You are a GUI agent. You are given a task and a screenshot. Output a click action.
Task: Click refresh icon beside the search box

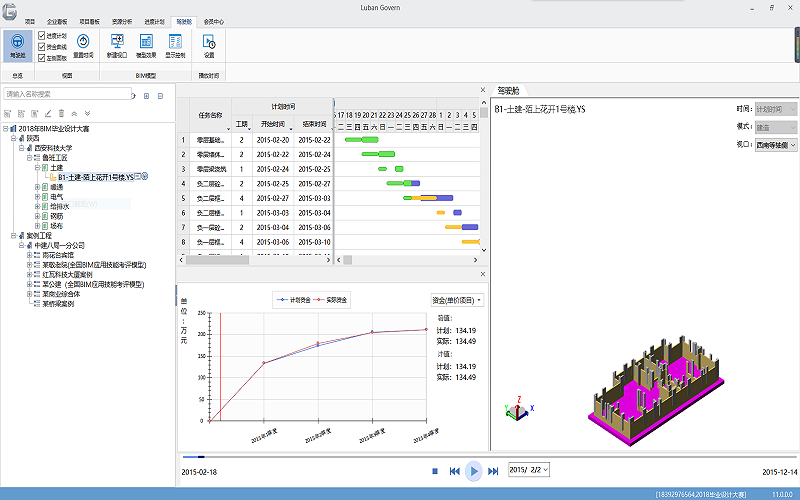[134, 96]
